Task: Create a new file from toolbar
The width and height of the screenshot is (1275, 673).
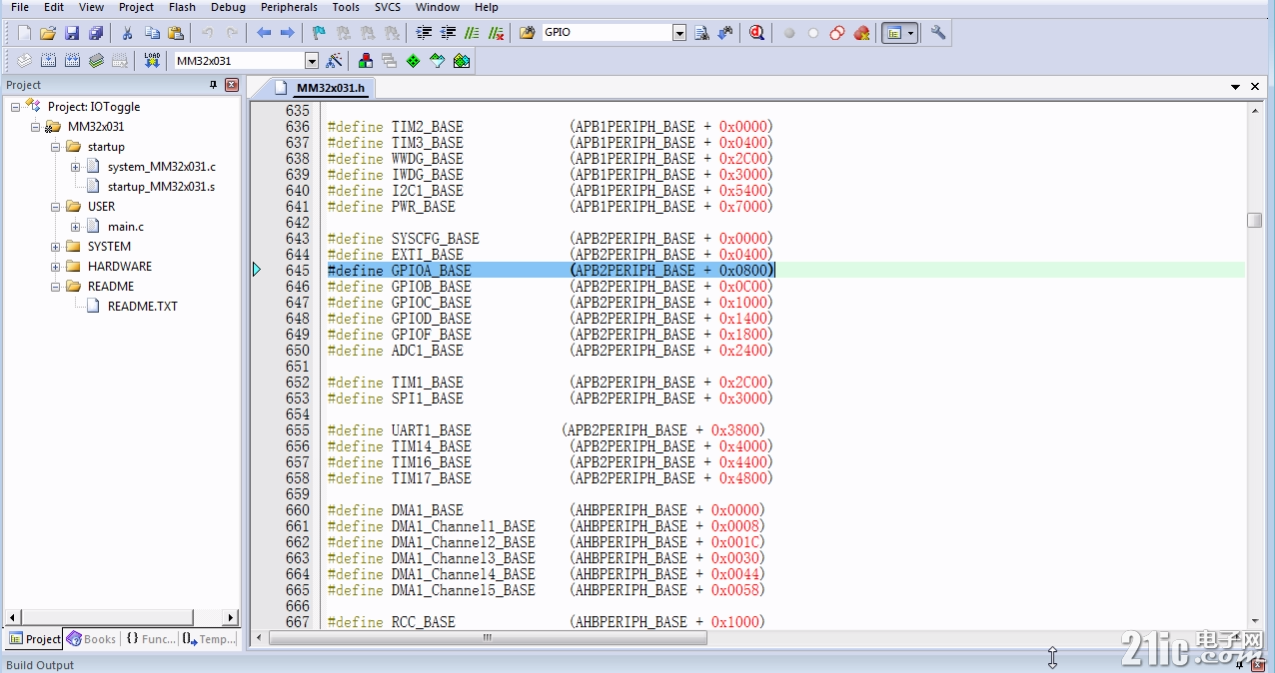Action: (24, 33)
